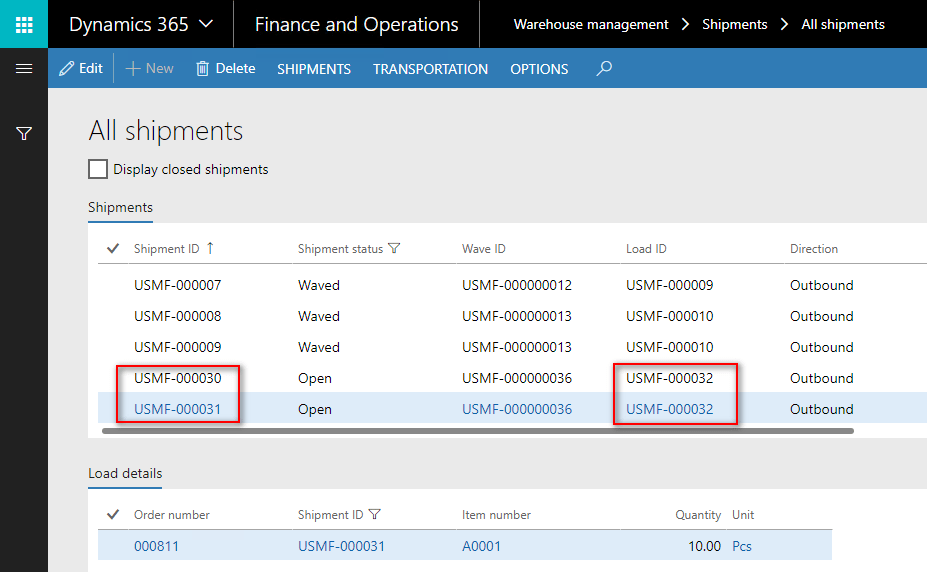The width and height of the screenshot is (927, 572).
Task: Open the TRANSPORTATION ribbon tab
Action: coord(430,69)
